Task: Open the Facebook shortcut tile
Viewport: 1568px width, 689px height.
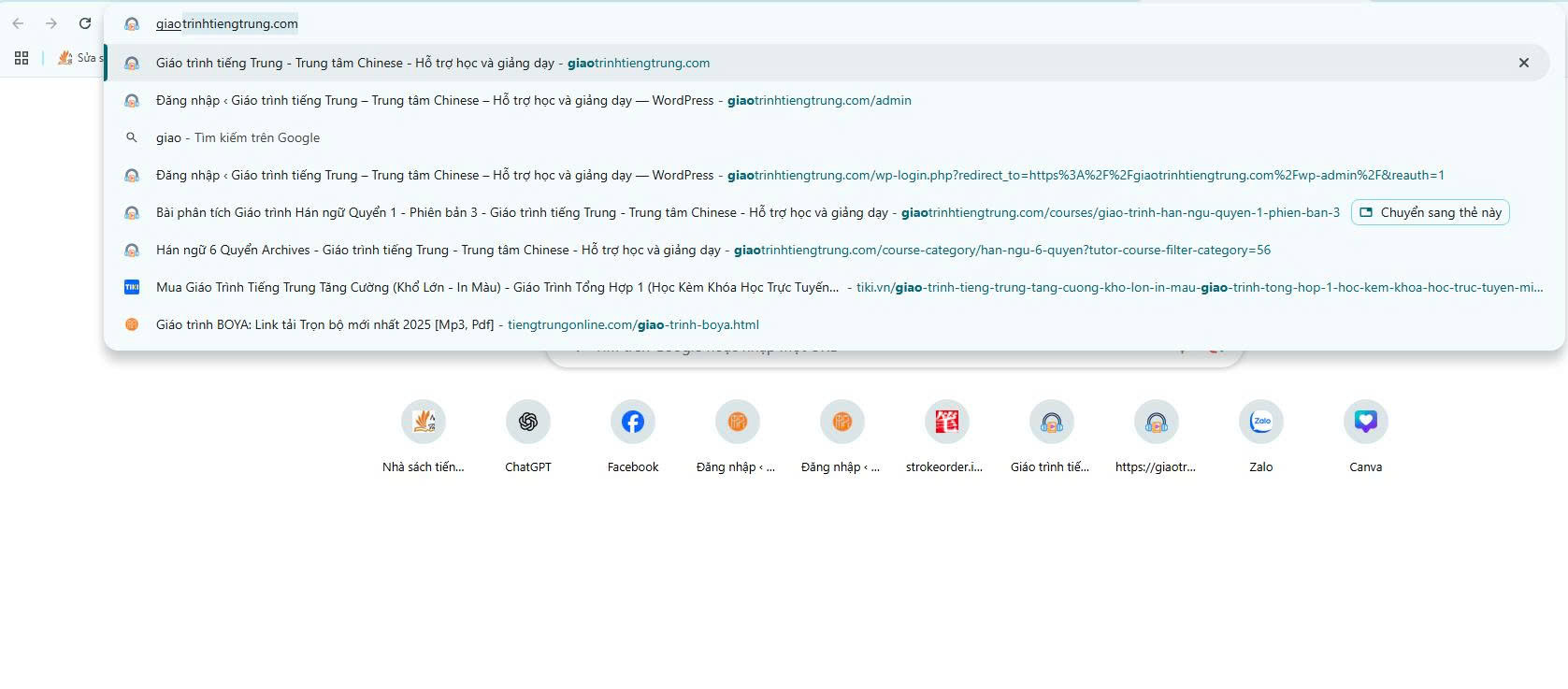Action: click(x=633, y=423)
